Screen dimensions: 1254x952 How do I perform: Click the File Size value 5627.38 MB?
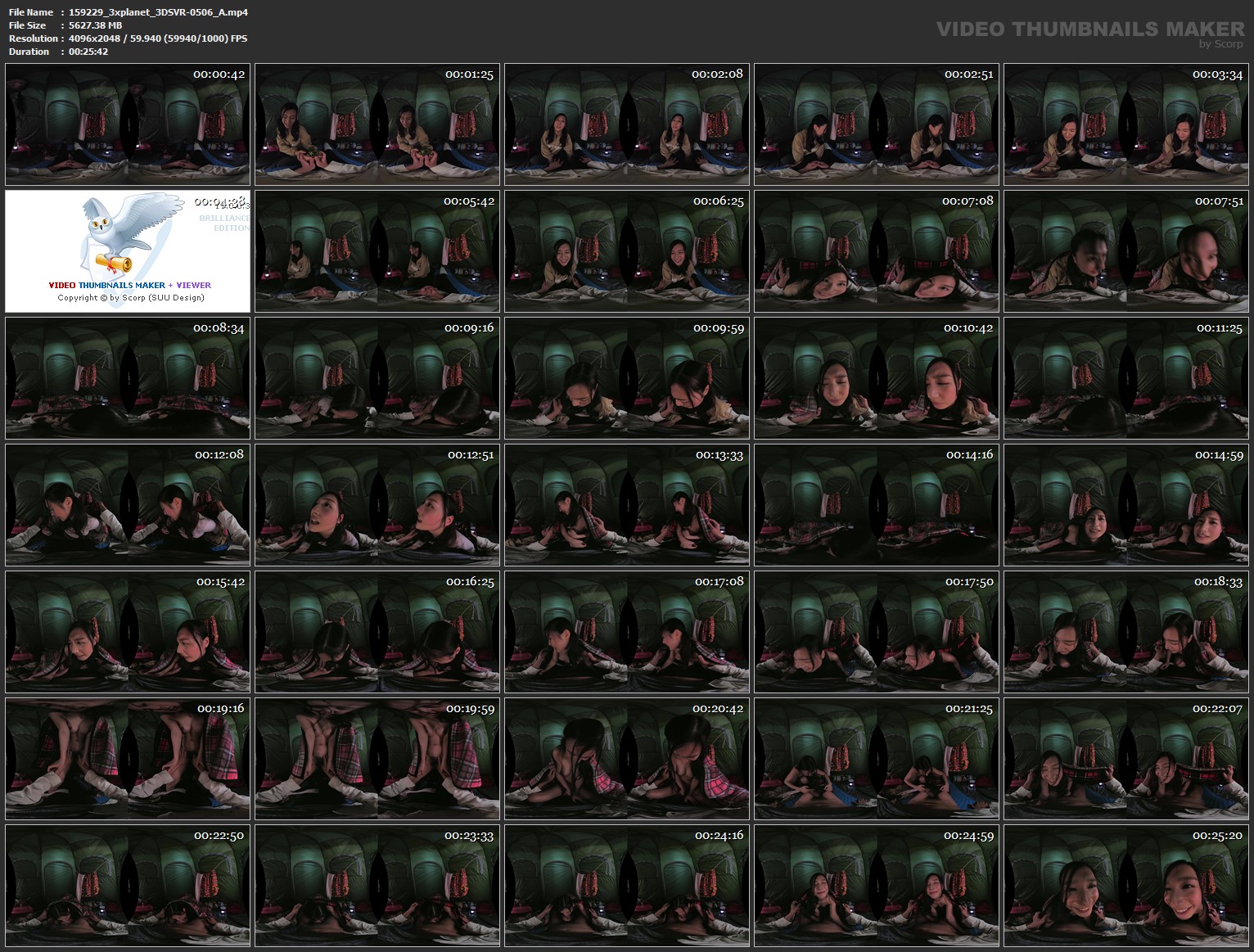(x=96, y=25)
